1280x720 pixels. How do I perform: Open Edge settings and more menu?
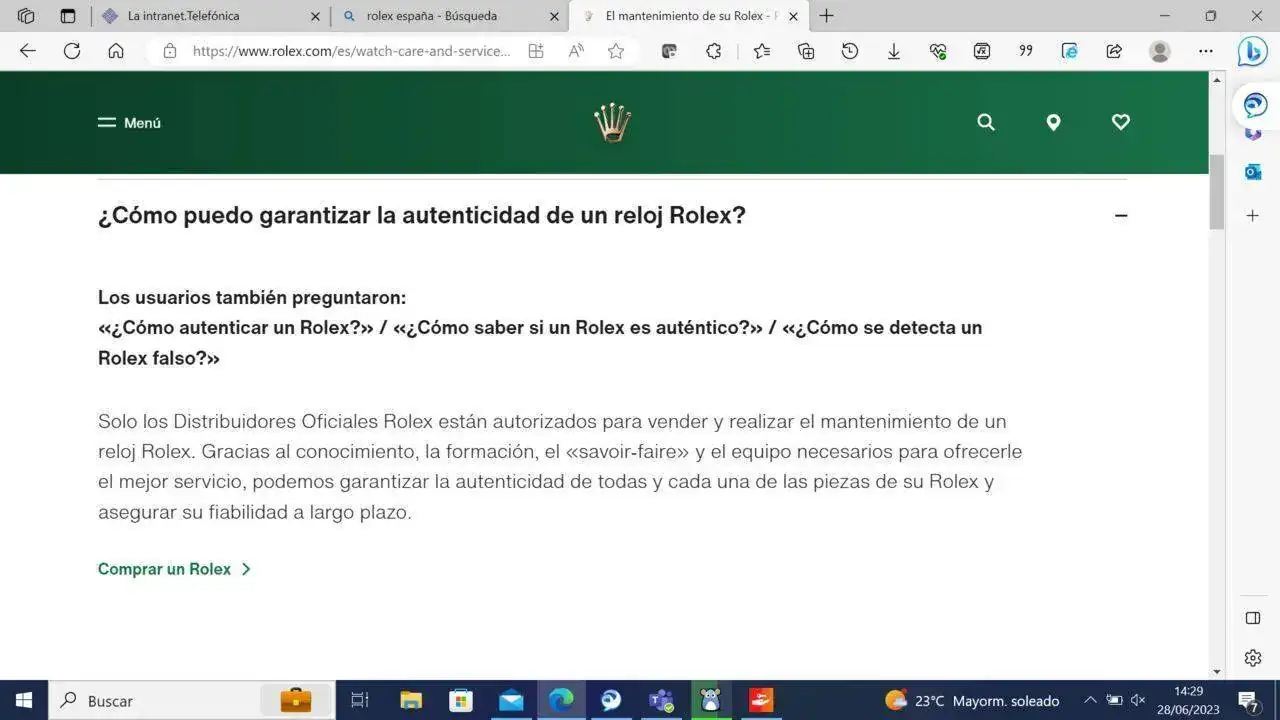pyautogui.click(x=1206, y=51)
